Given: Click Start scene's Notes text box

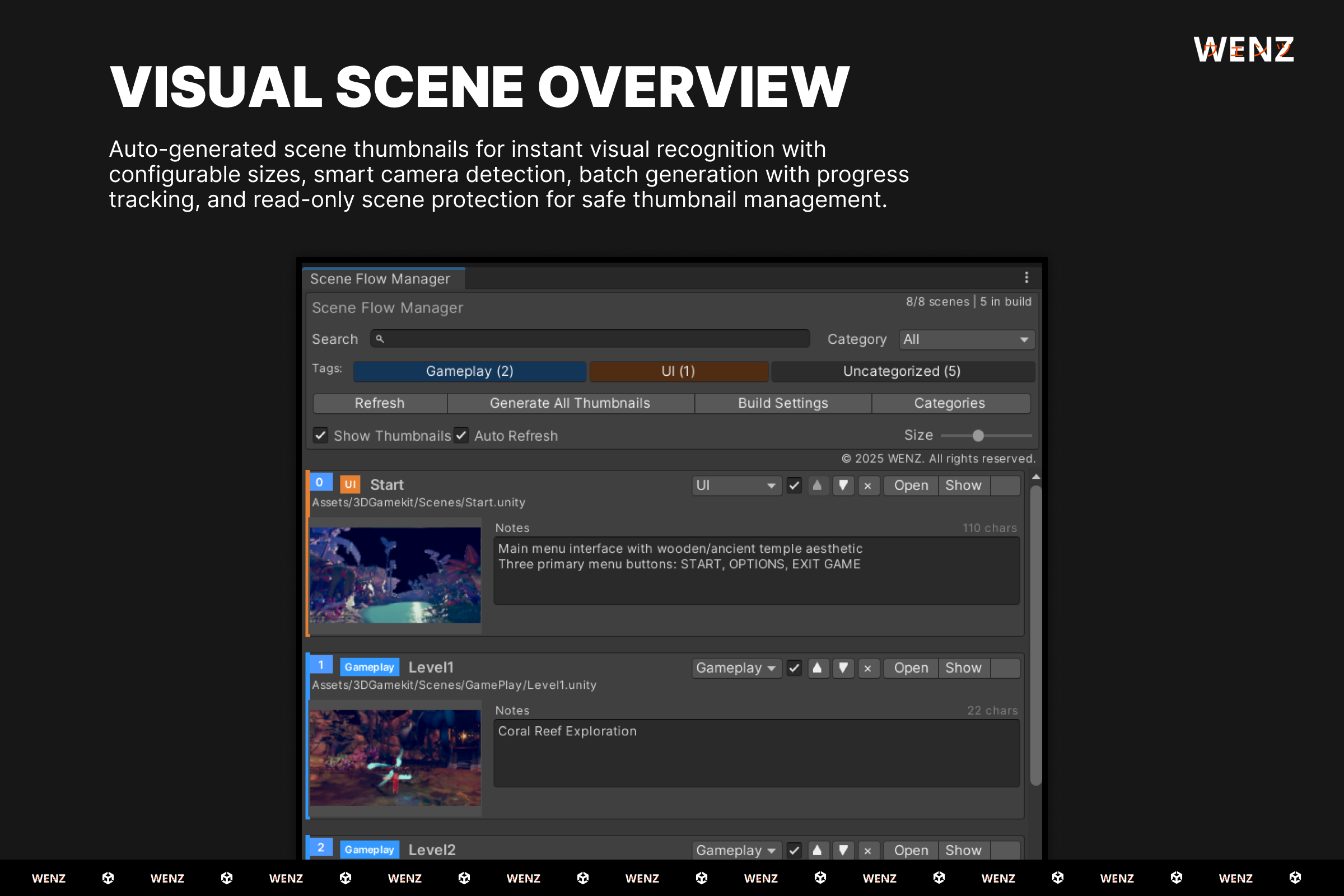Looking at the screenshot, I should 757,570.
